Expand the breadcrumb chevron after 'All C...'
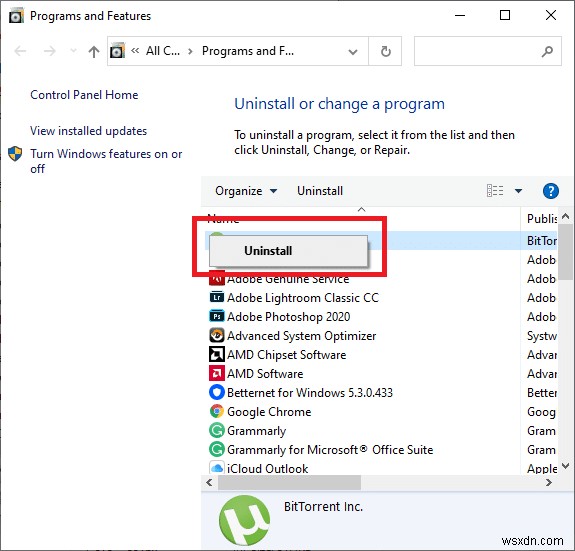 tap(190, 51)
